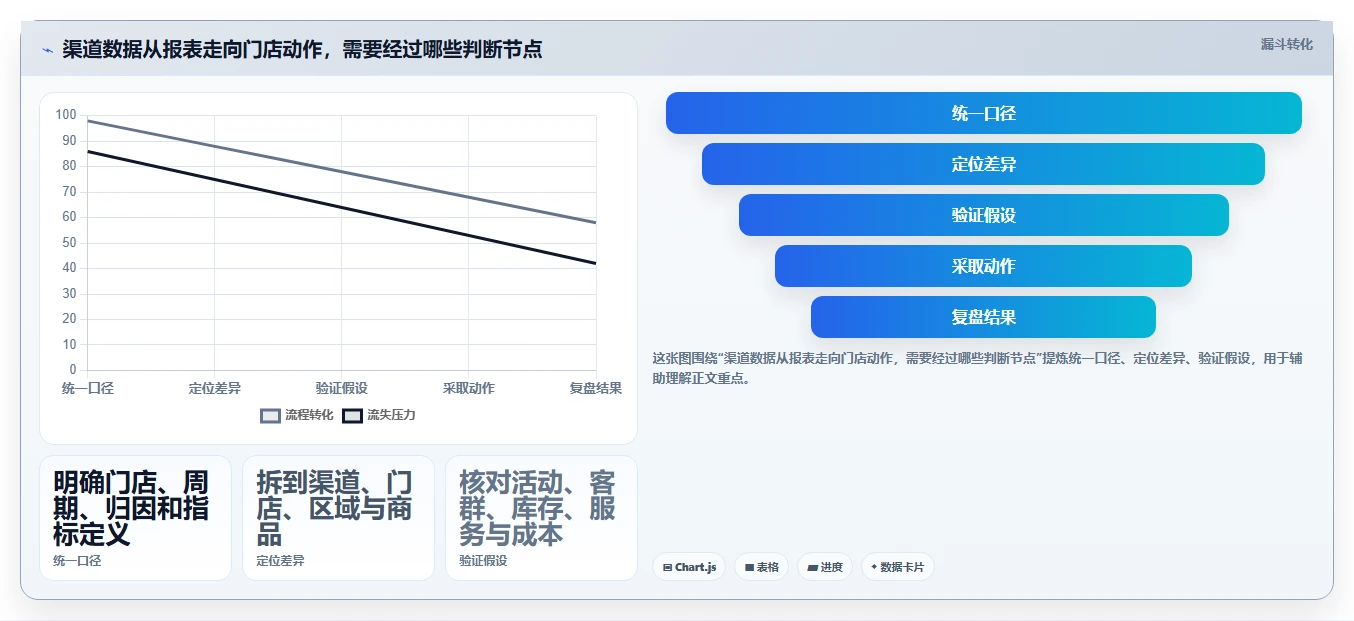Toggle the 流失压力 legend item
Screen dimensions: 1354x621
(x=379, y=415)
